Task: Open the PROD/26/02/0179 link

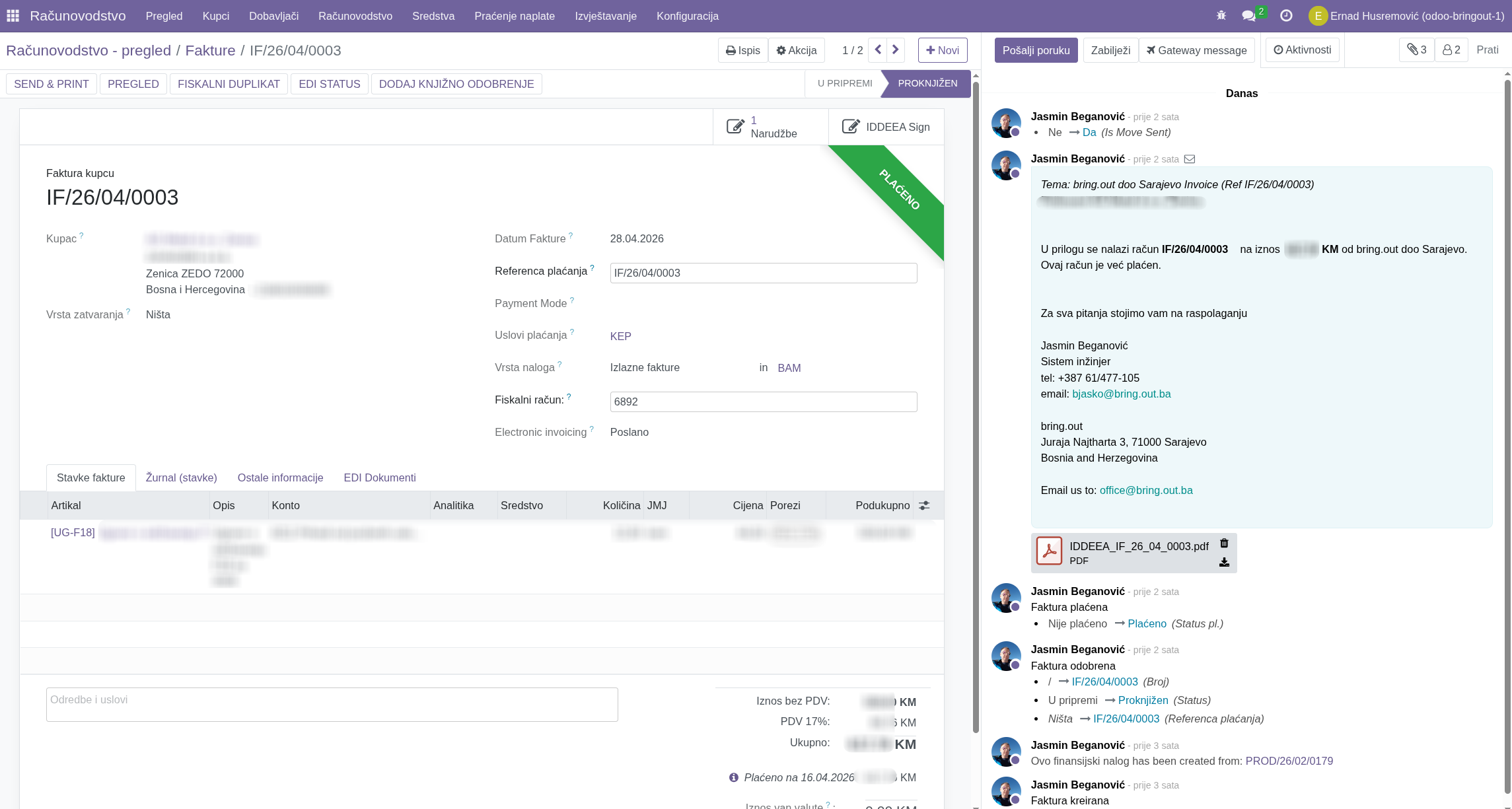Action: tap(1289, 761)
